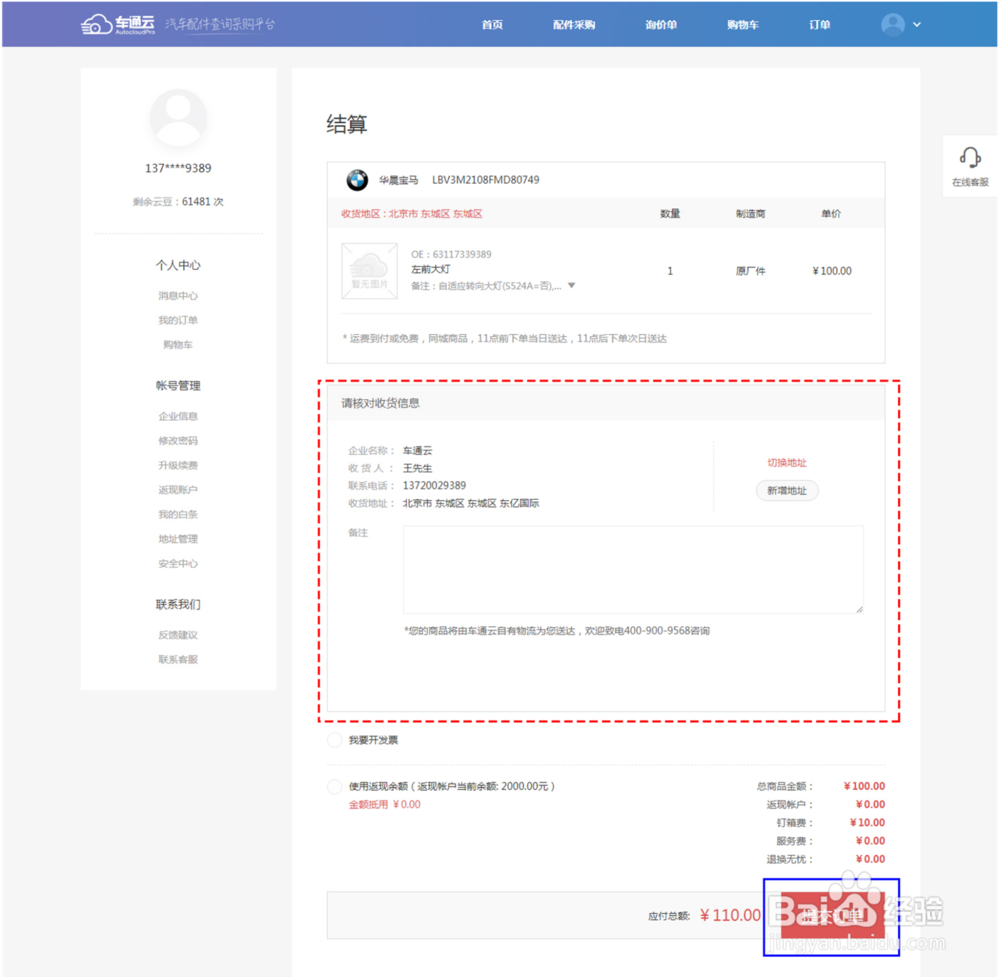
Task: Click the profile avatar in sidebar
Action: pos(178,119)
